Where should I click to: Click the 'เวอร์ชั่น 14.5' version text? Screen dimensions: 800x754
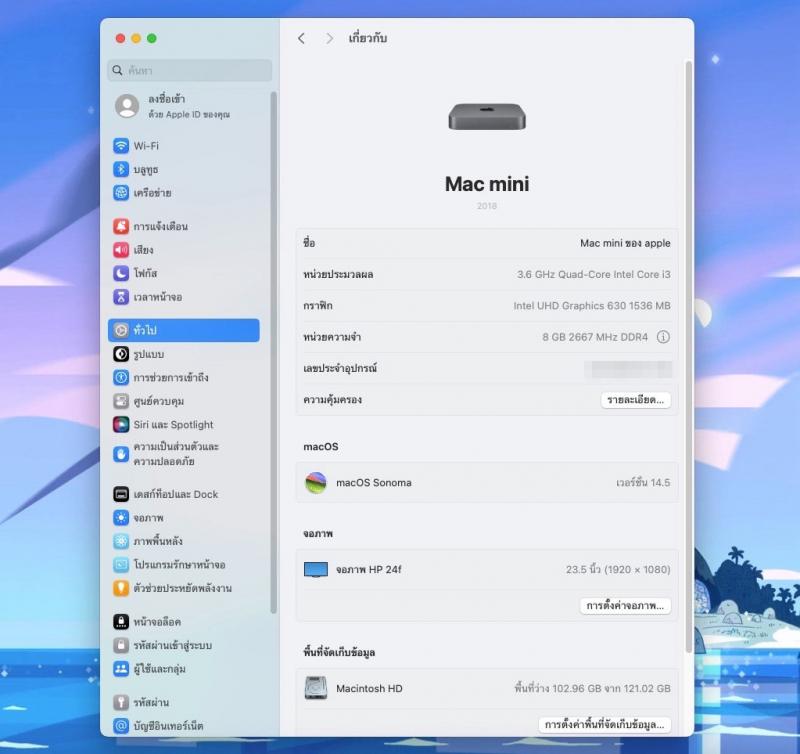point(643,483)
